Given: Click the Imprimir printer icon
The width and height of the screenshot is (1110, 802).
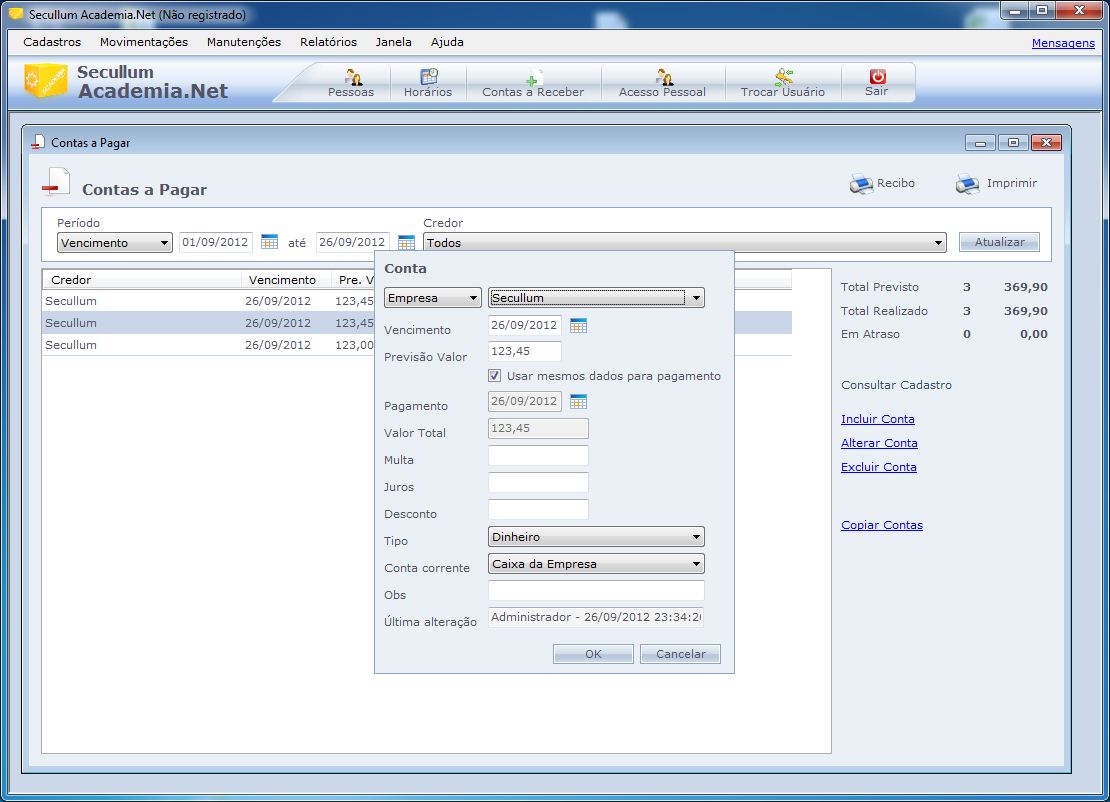Looking at the screenshot, I should pos(968,183).
